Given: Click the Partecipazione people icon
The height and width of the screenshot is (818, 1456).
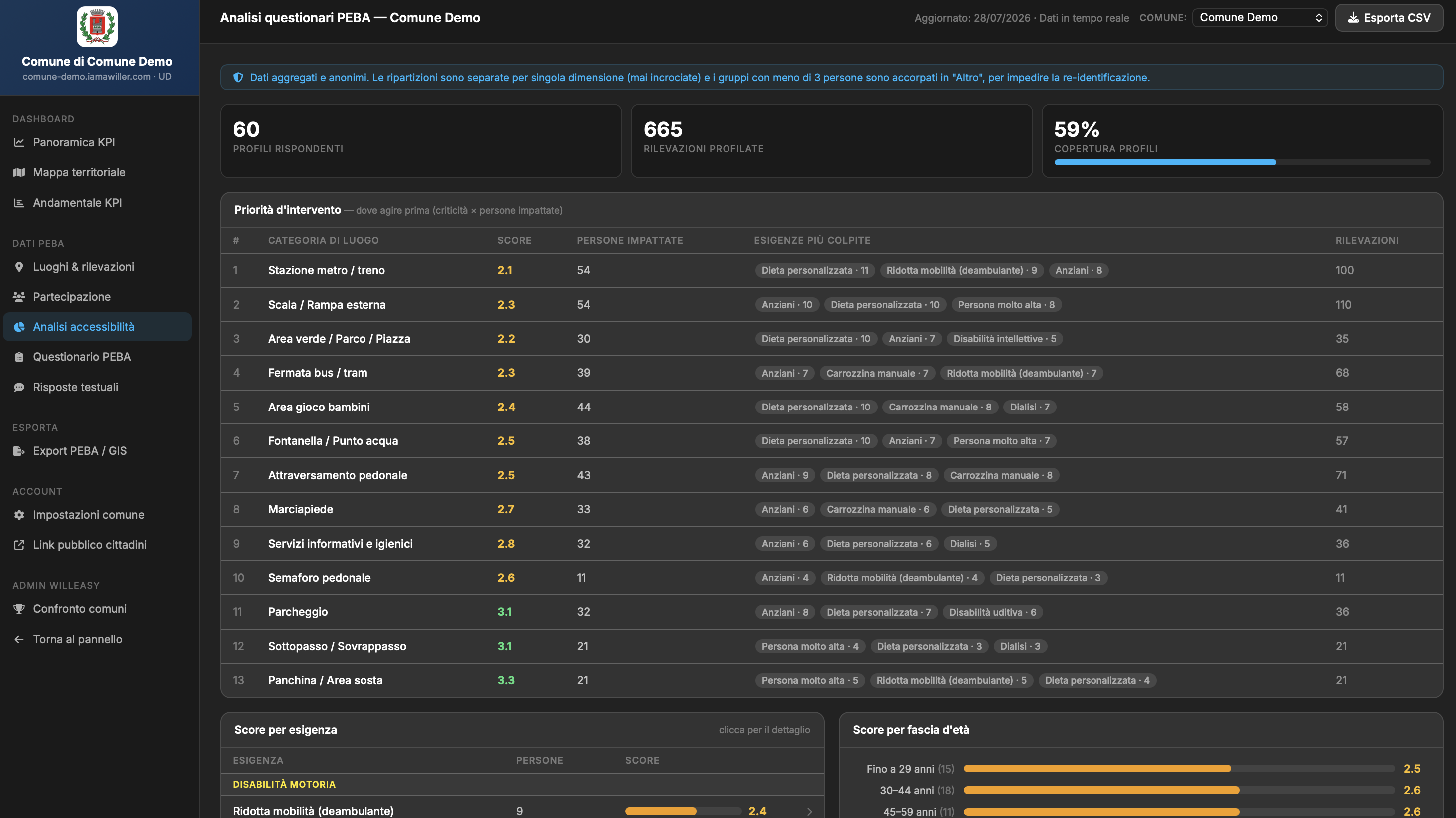Looking at the screenshot, I should (19, 297).
